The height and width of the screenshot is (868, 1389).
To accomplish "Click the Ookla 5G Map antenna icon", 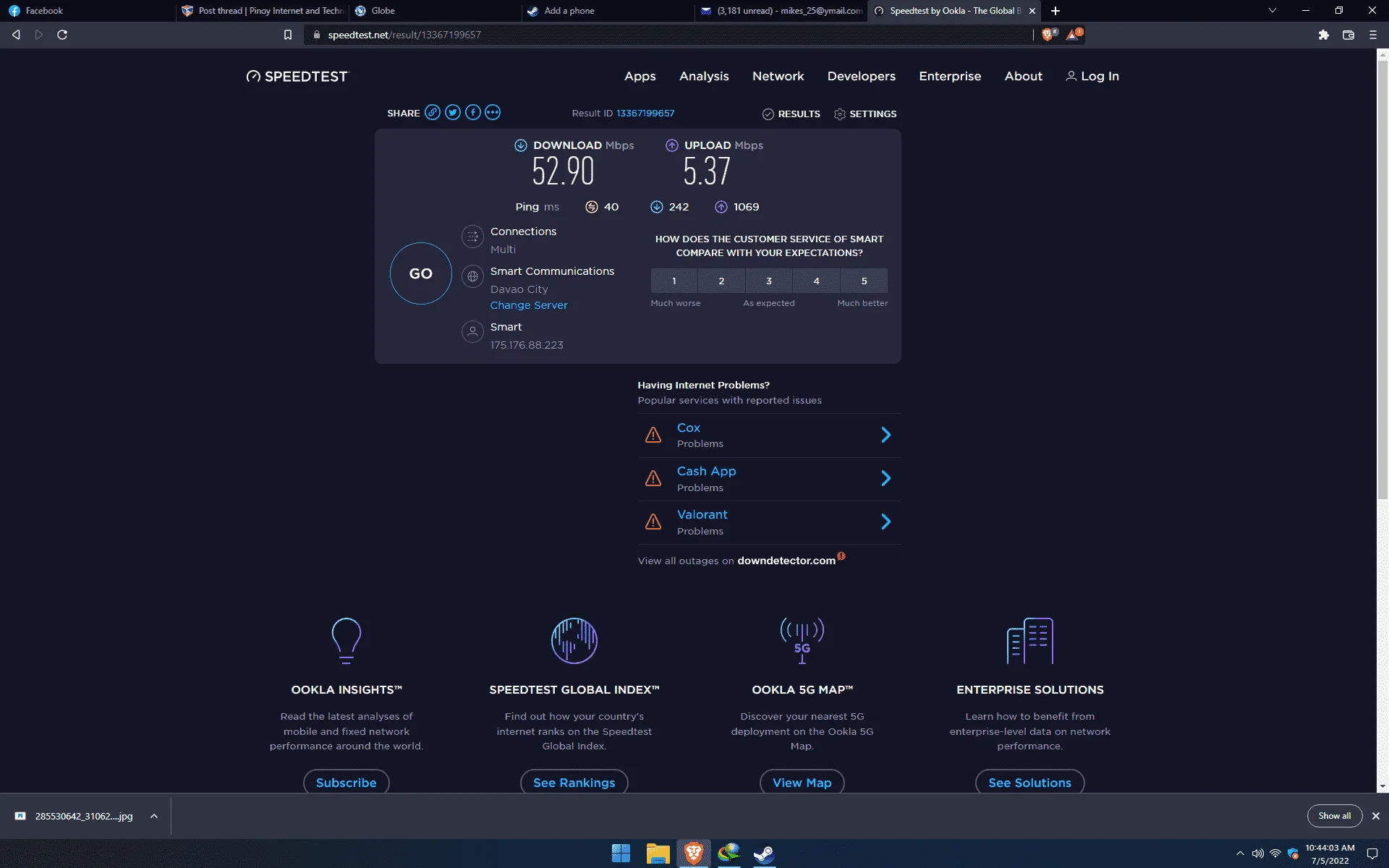I will [802, 640].
